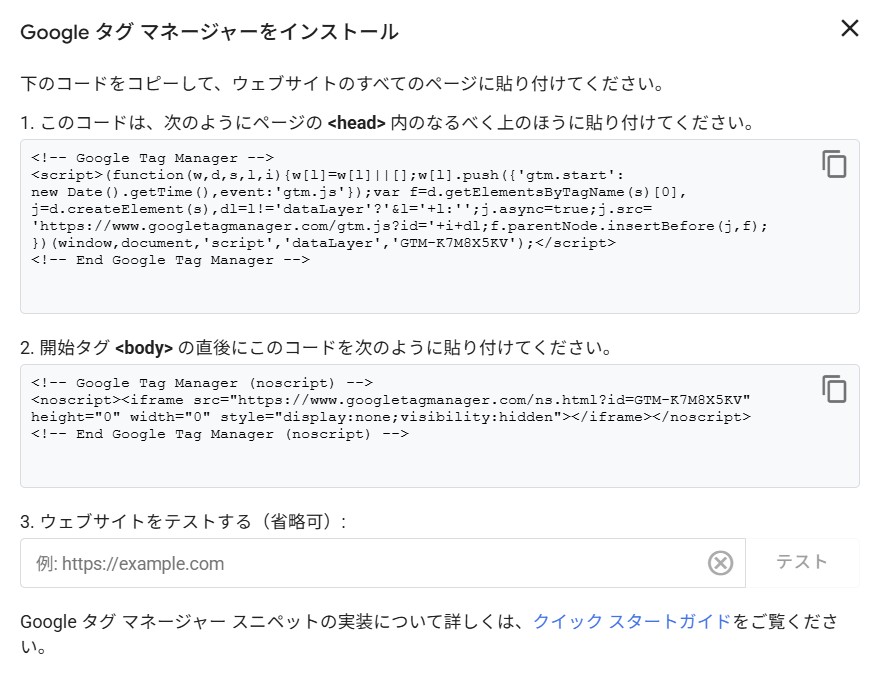The width and height of the screenshot is (886, 682).
Task: Close the Tag Manager install dialog
Action: click(x=850, y=28)
